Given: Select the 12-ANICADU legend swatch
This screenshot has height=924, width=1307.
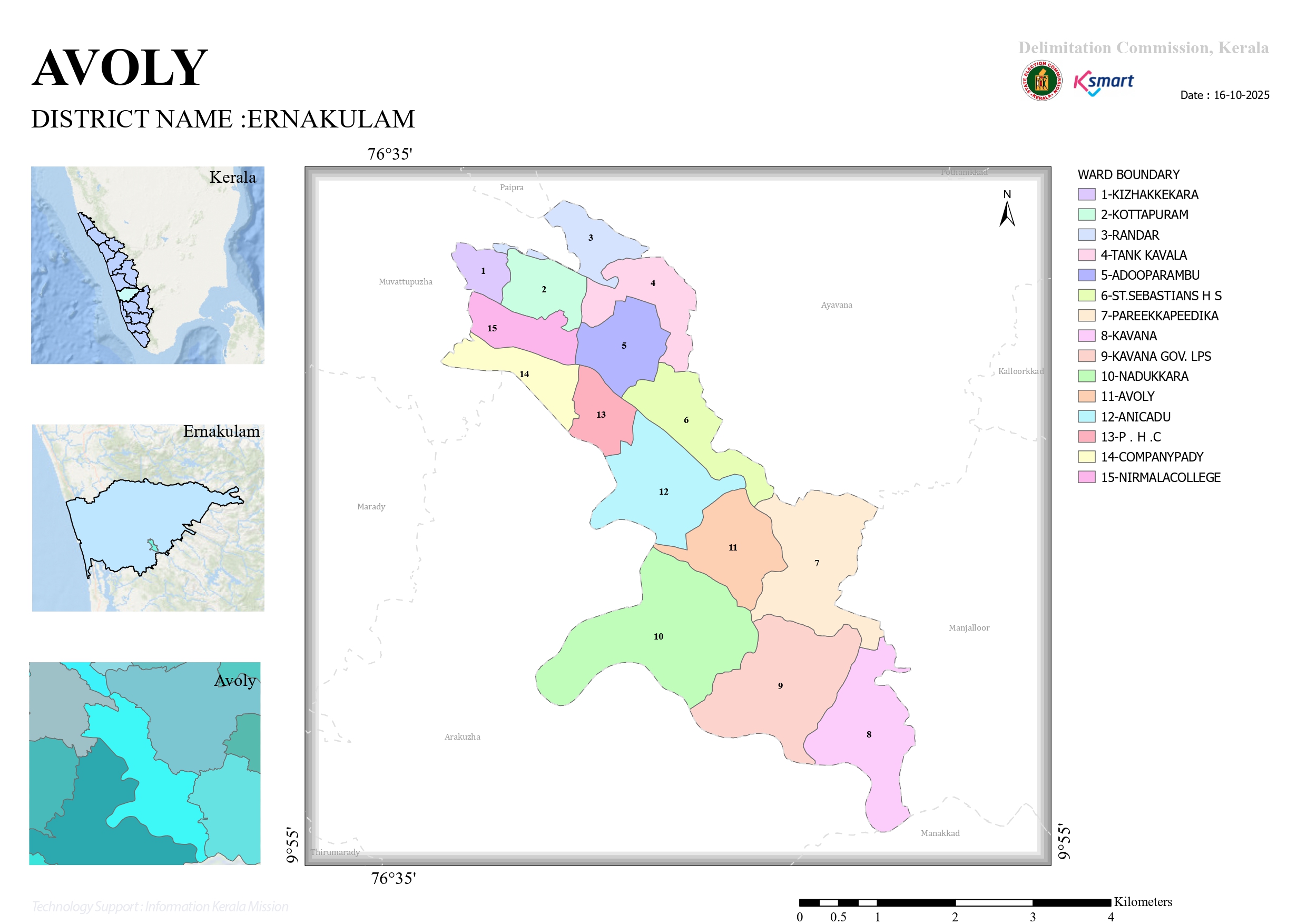Looking at the screenshot, I should [x=1086, y=417].
